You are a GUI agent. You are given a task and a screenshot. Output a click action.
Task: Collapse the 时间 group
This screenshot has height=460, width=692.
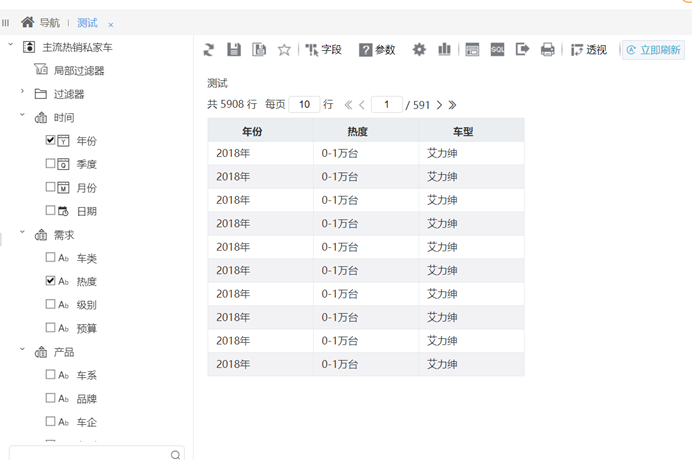[x=22, y=115]
